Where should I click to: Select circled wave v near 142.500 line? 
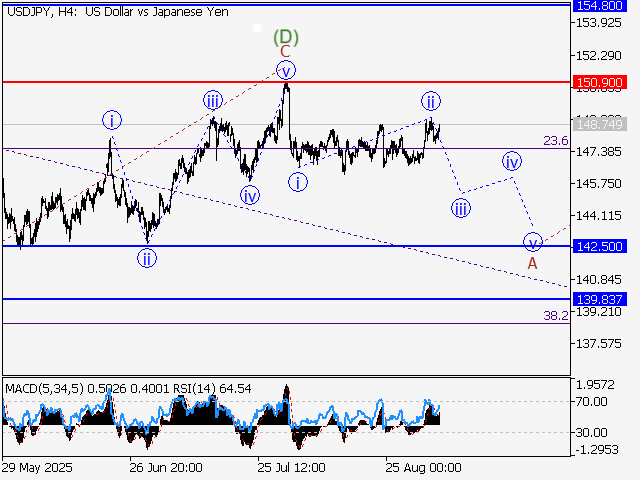533,242
